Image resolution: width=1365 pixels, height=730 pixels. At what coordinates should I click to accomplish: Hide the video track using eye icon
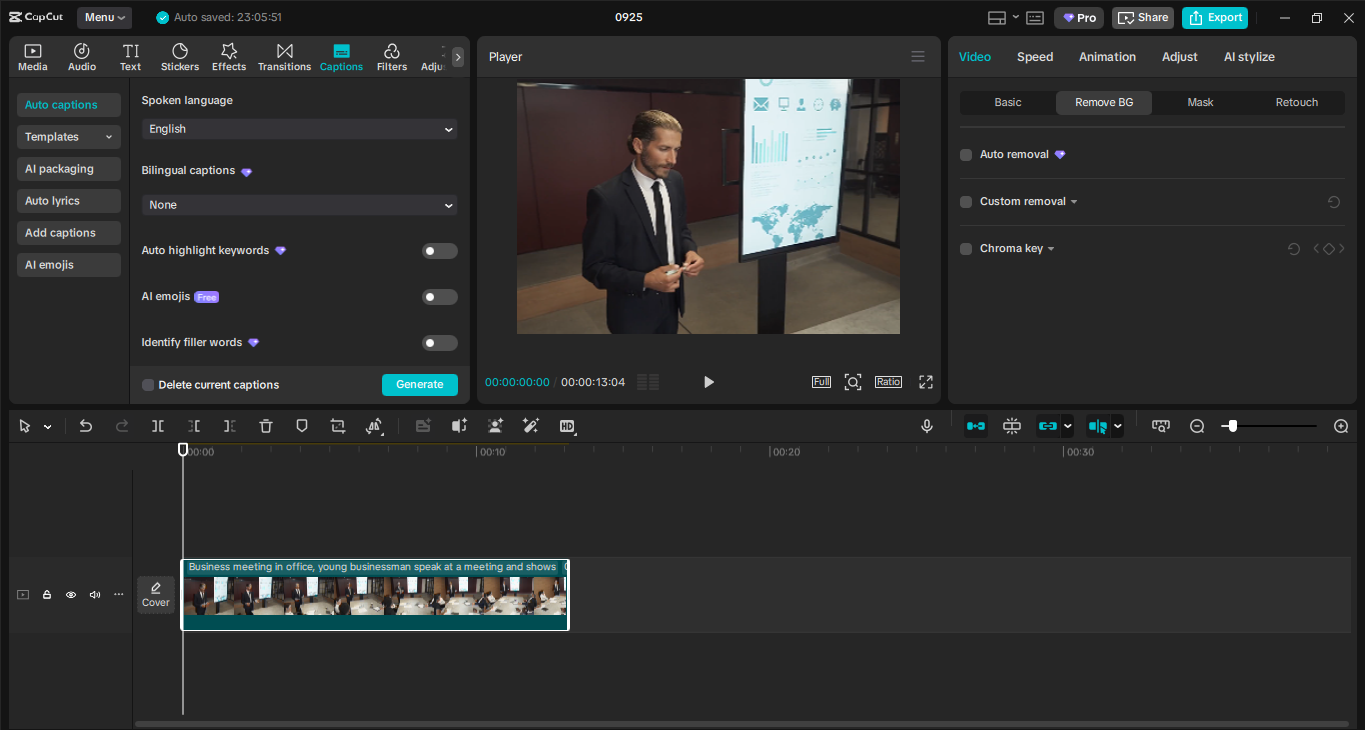point(71,595)
